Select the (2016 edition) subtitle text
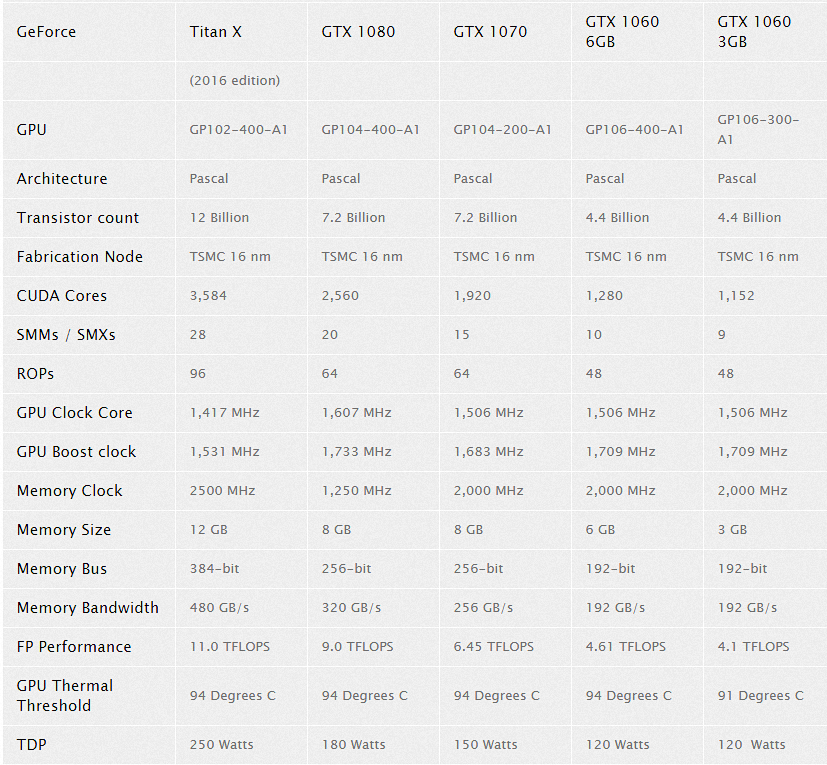 coord(234,80)
